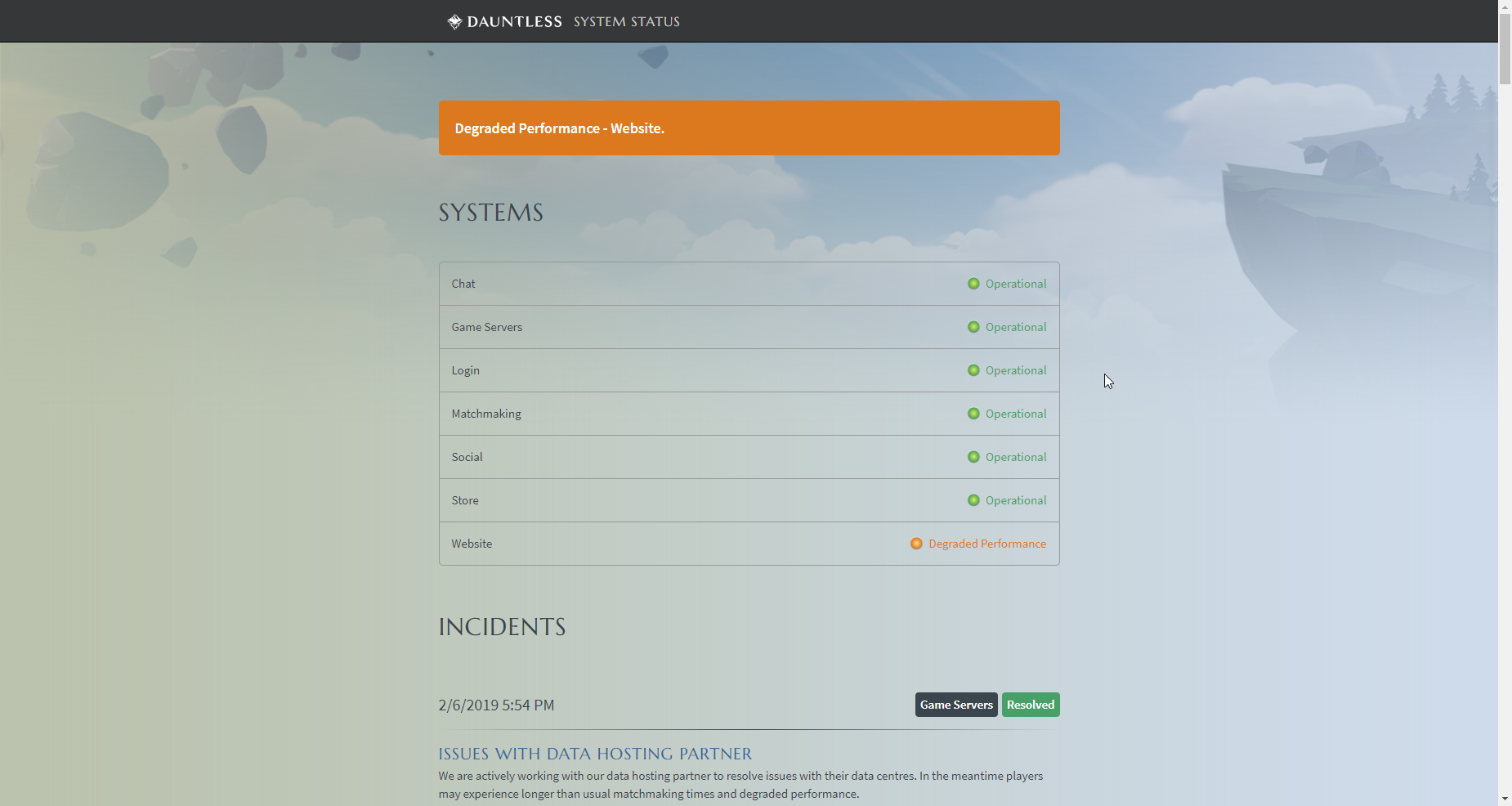Viewport: 1512px width, 806px height.
Task: Open the DAUNTLESS wordmark link in header
Action: click(514, 22)
